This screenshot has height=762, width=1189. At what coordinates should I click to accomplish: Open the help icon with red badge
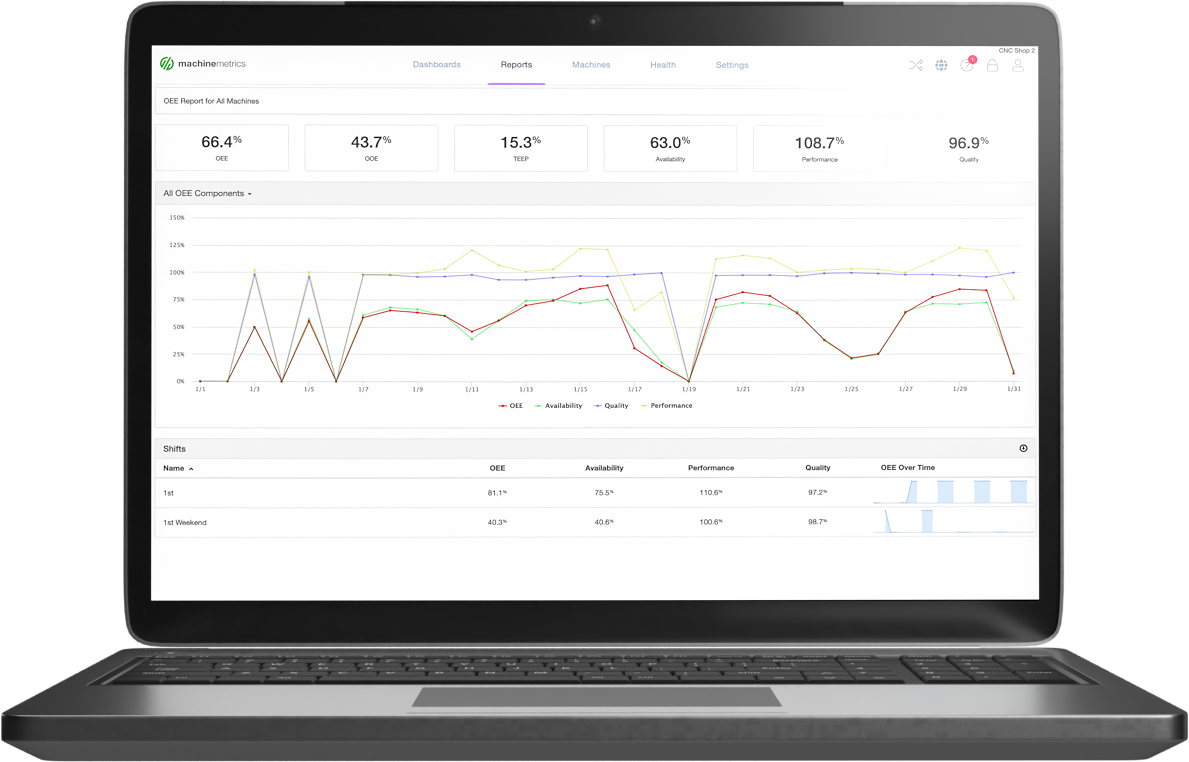tap(967, 65)
